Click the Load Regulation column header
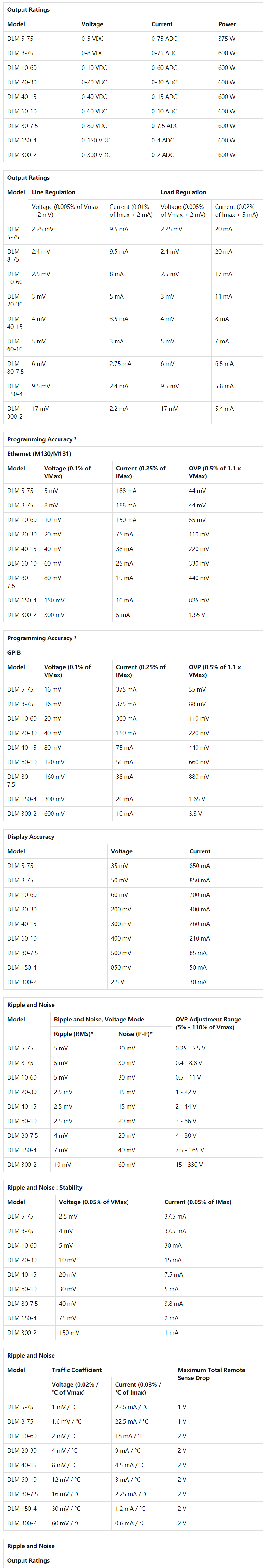Screen dimensions: 269x1568 [x=183, y=192]
